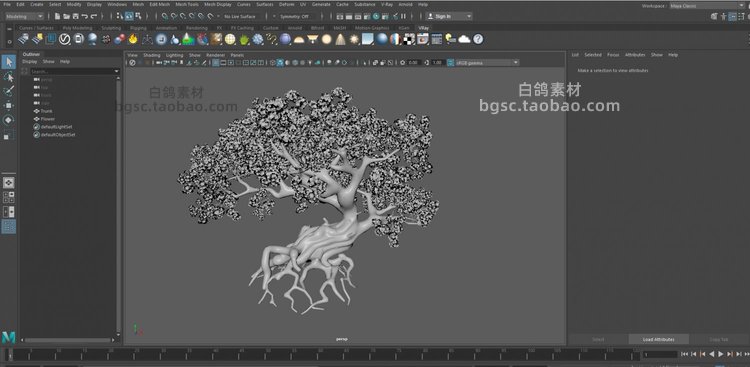
Task: Open the Deform menu
Action: (x=287, y=4)
